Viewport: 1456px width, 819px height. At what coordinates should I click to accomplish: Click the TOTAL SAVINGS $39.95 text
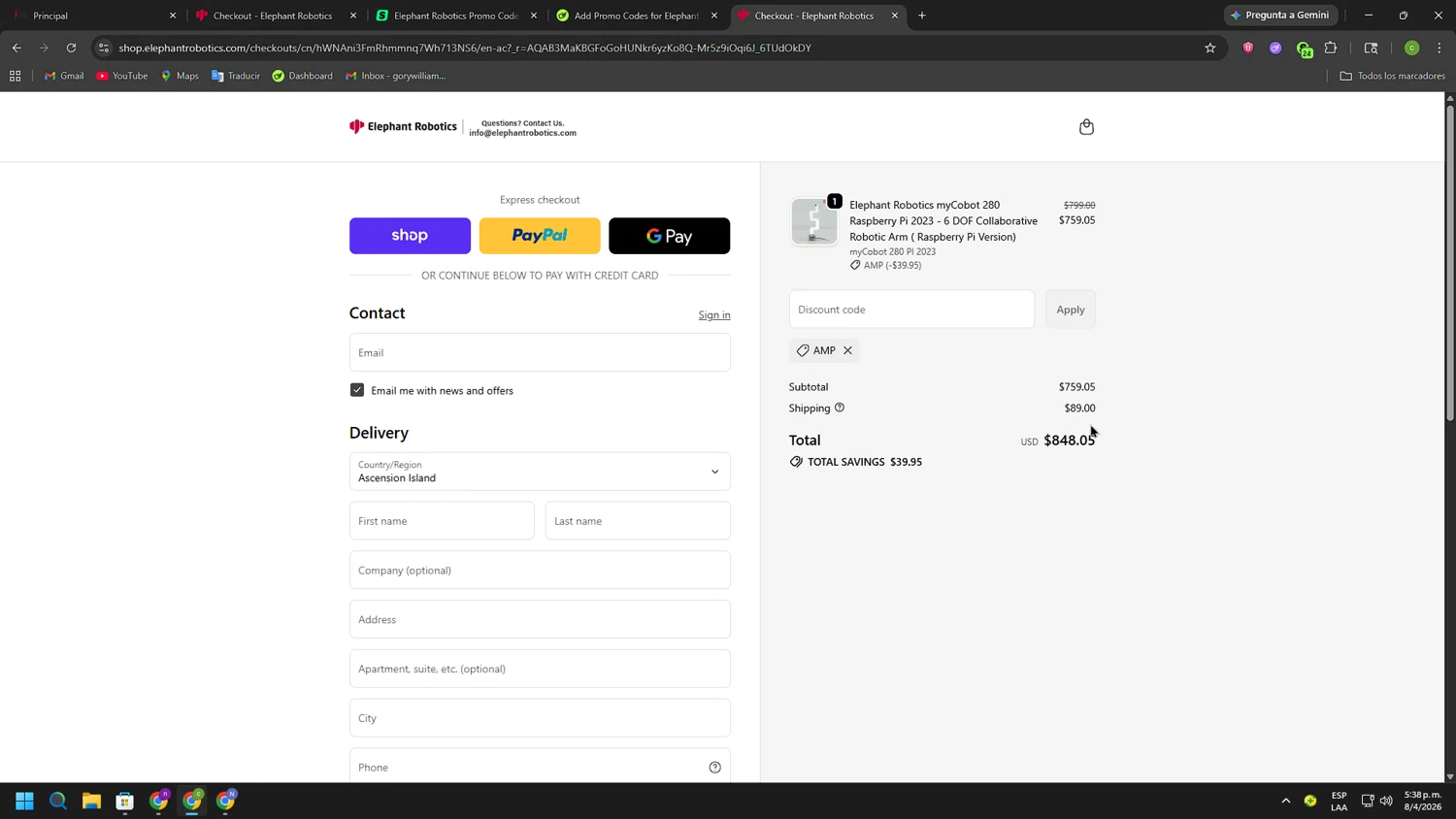(865, 462)
